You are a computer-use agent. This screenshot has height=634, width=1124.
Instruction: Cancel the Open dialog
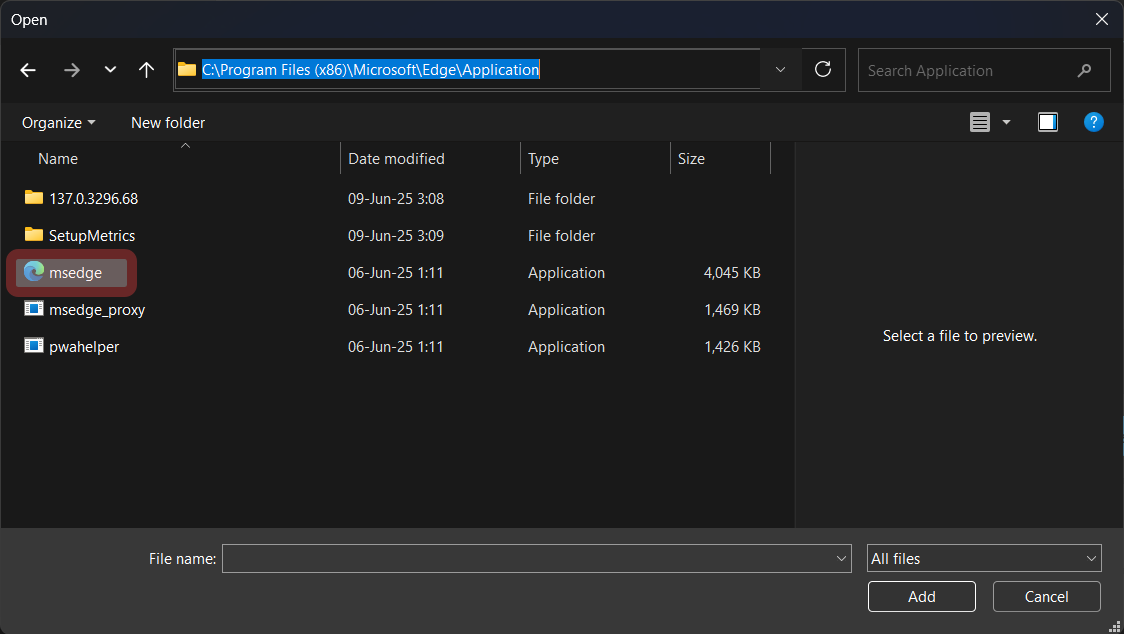[x=1046, y=597]
